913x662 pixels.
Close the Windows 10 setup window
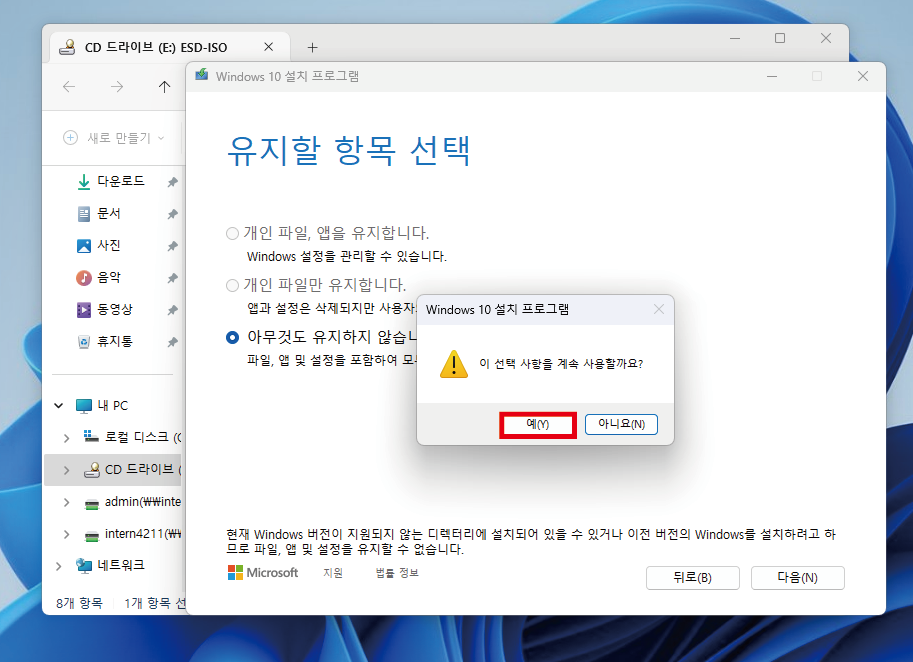tap(863, 76)
